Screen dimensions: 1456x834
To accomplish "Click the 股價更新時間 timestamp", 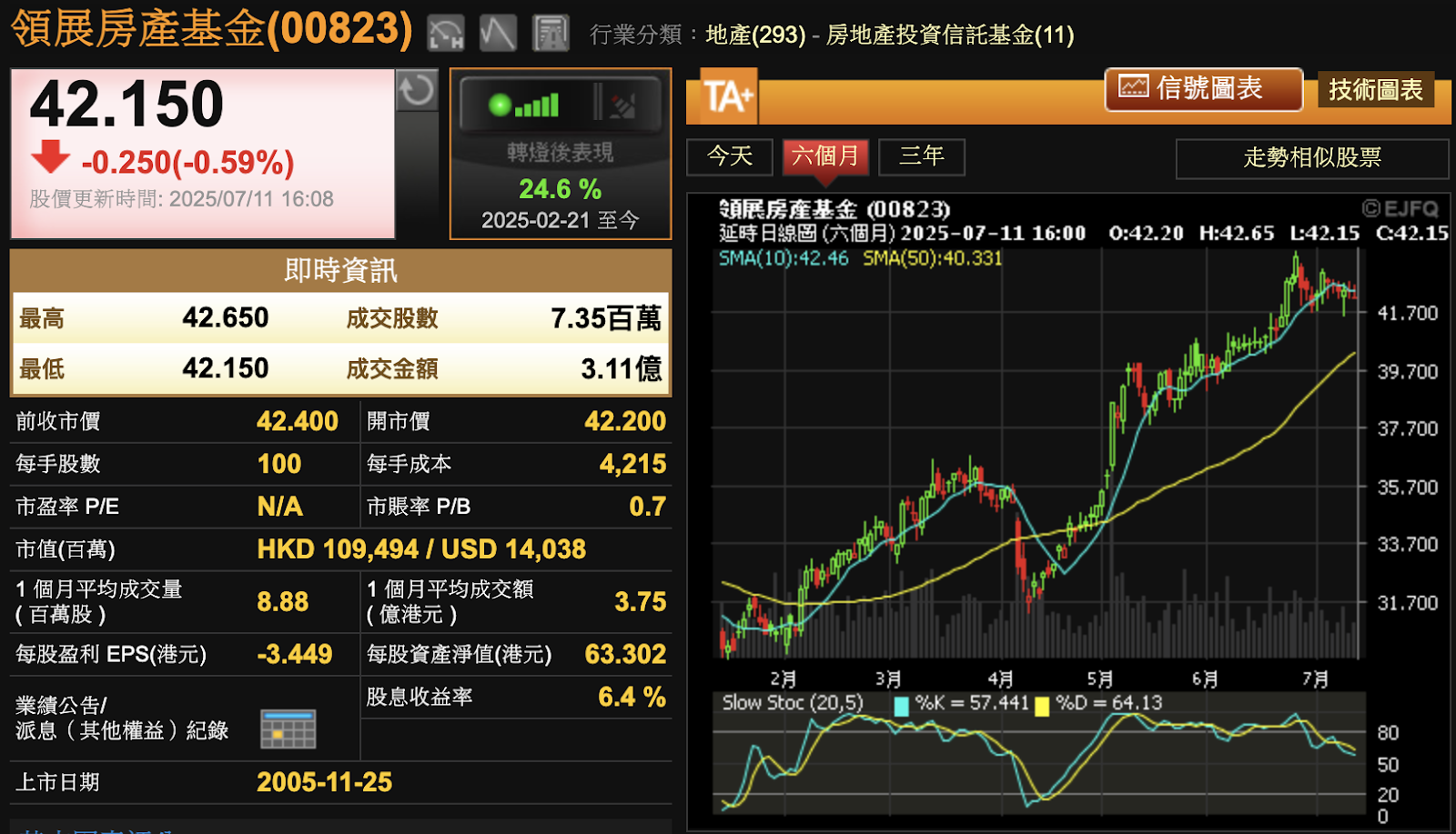I will (182, 199).
